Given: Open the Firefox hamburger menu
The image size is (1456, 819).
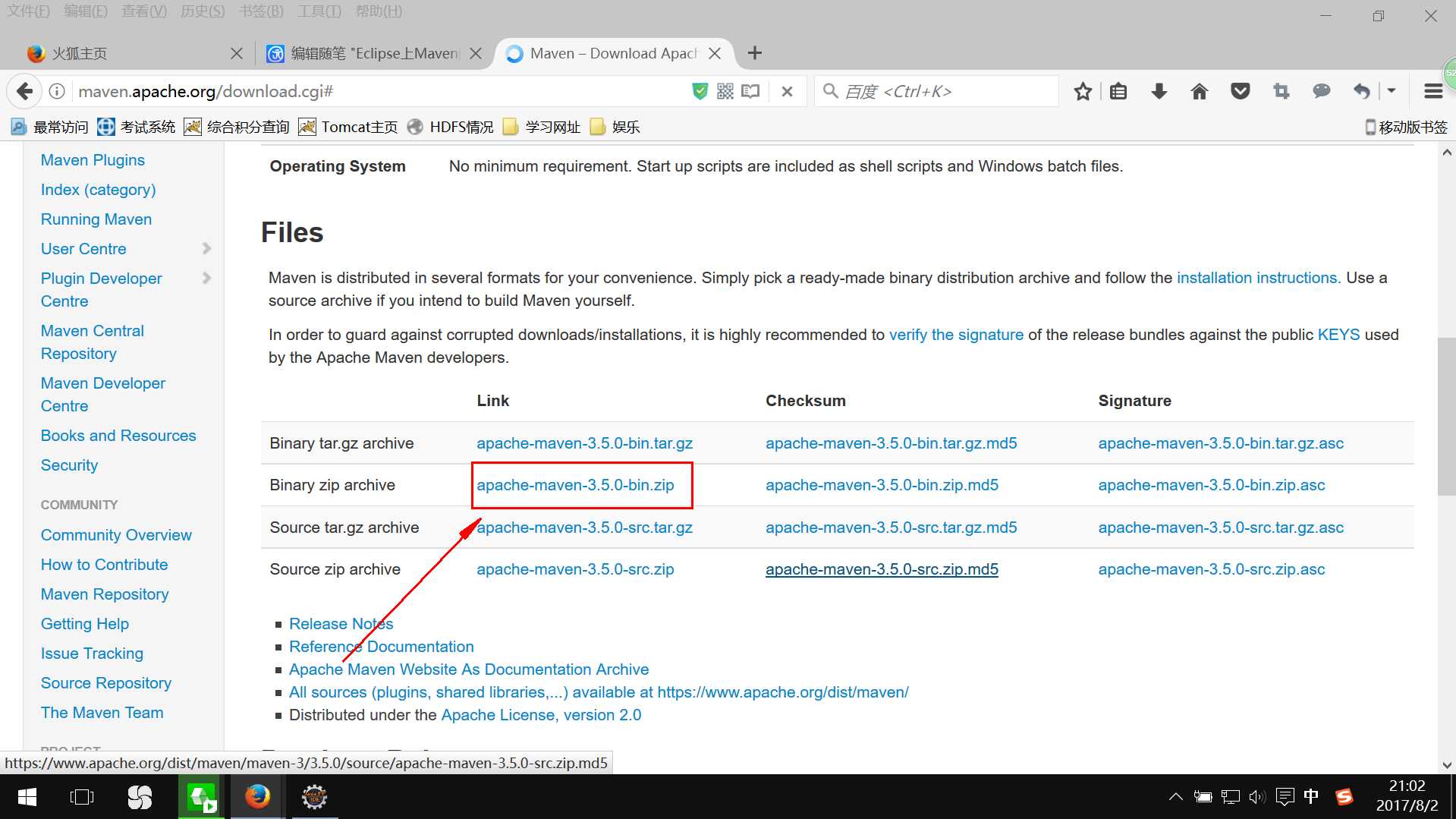Looking at the screenshot, I should (1433, 92).
